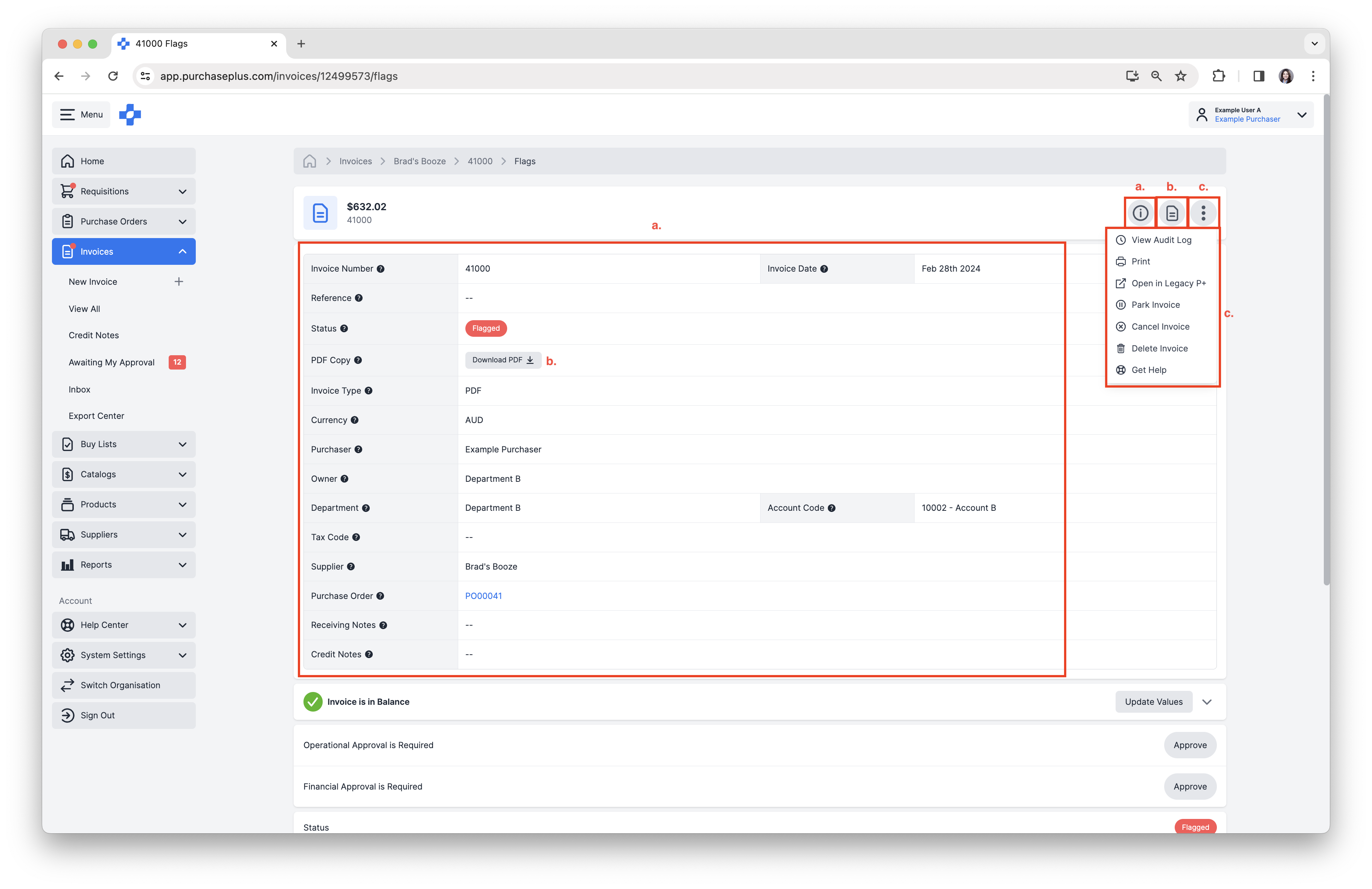Click the help icon beside Credit Notes
1372x889 pixels.
(x=368, y=654)
